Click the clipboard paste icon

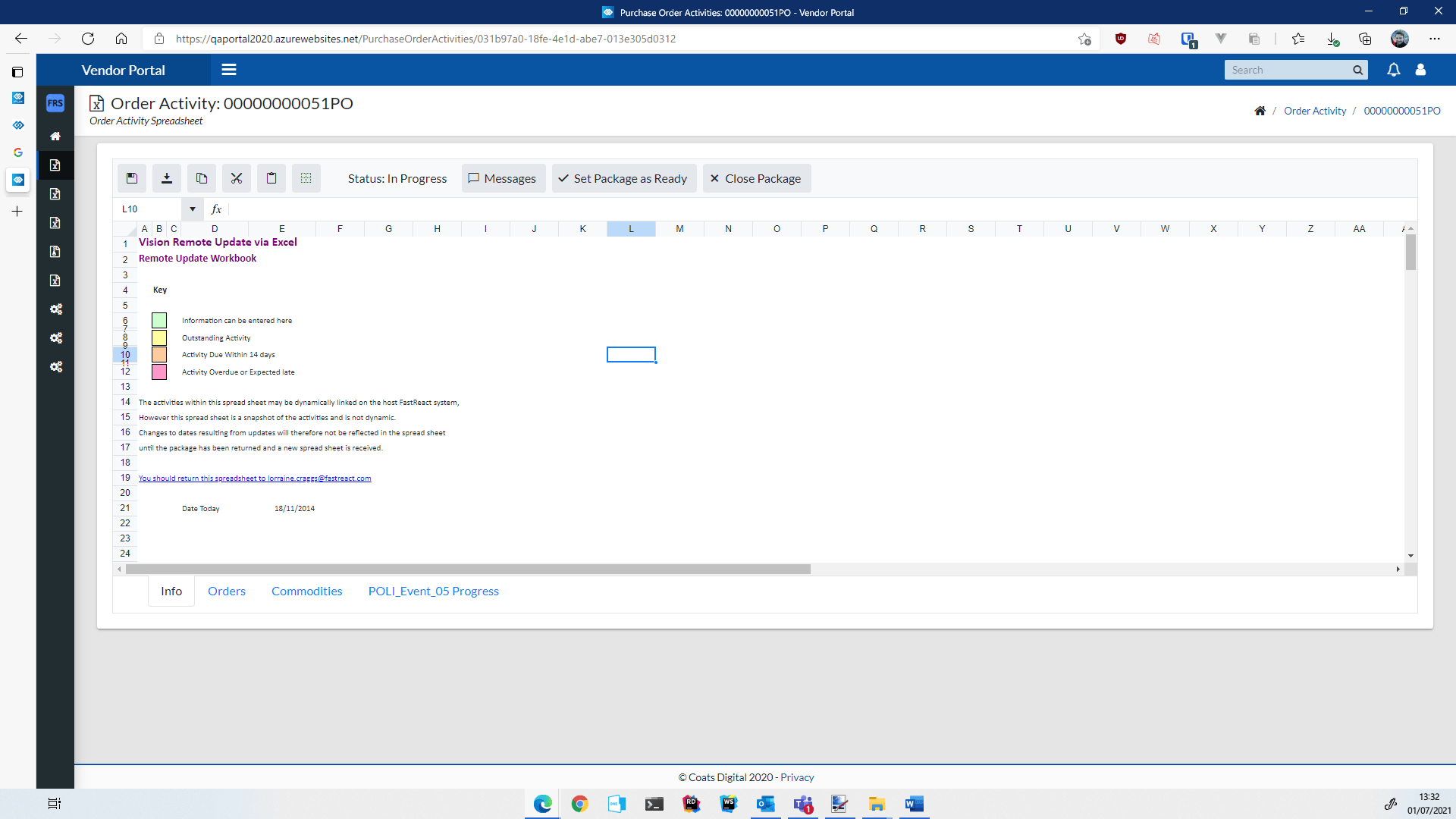point(271,178)
